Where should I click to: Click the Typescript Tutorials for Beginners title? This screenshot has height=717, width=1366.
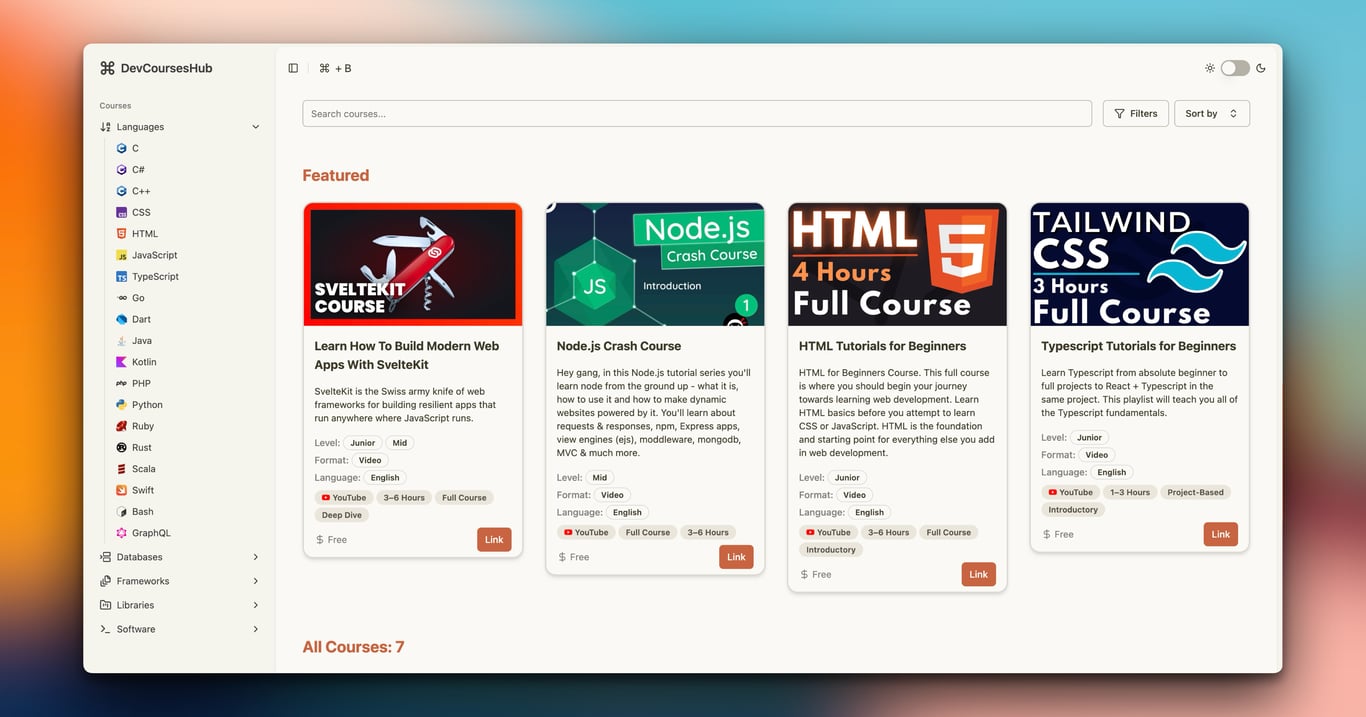pos(1139,346)
